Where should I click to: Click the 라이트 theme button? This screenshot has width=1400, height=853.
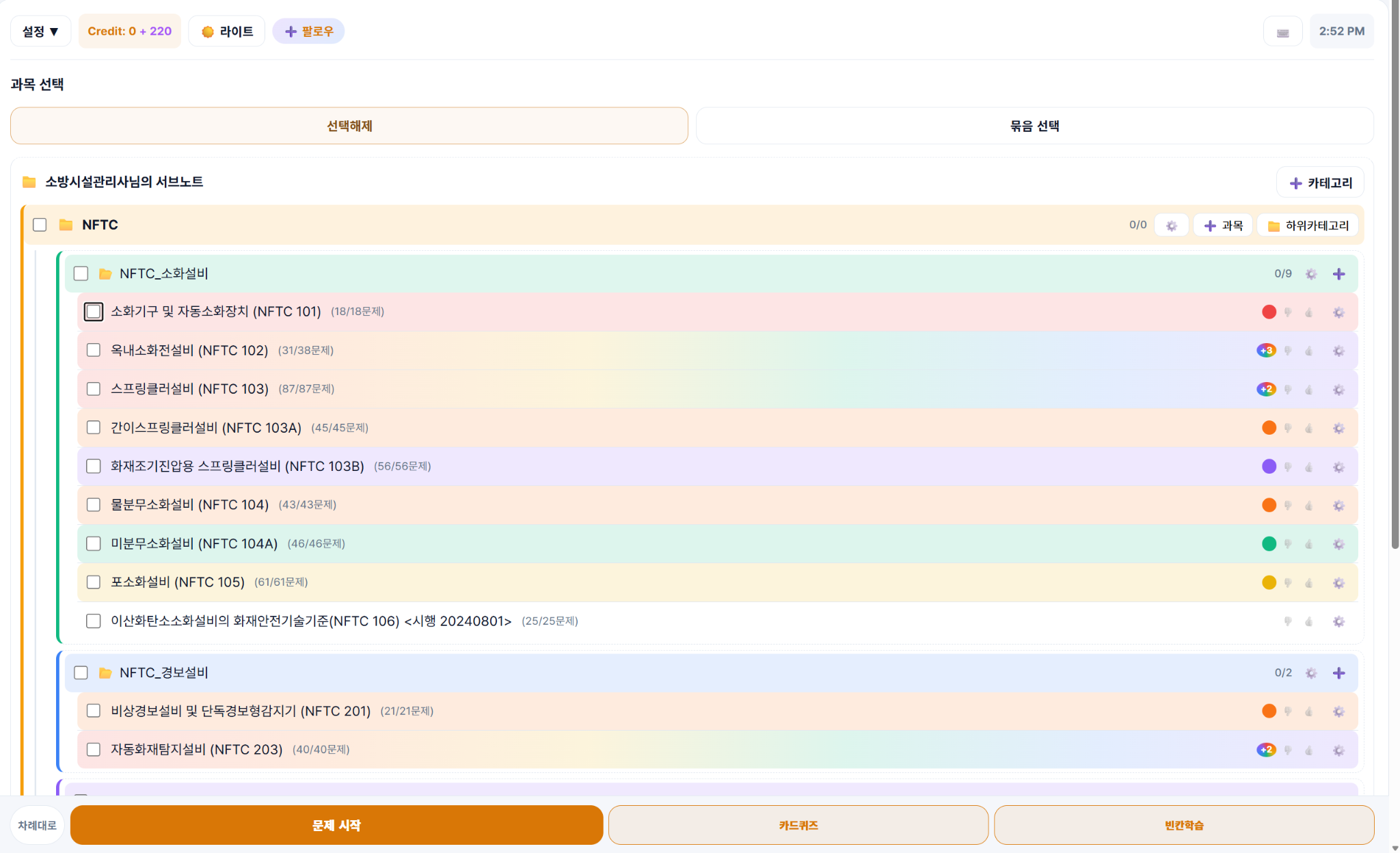pos(227,31)
